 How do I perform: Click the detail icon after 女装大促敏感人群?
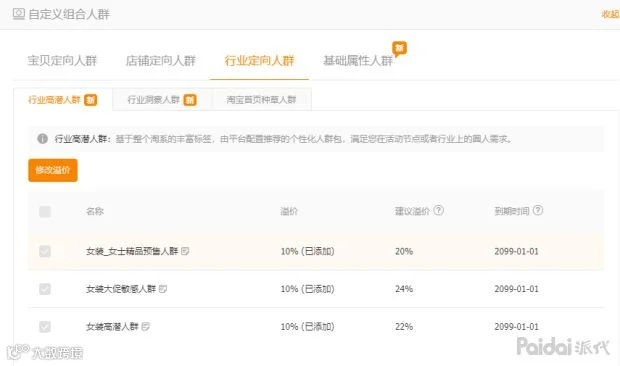pos(163,289)
